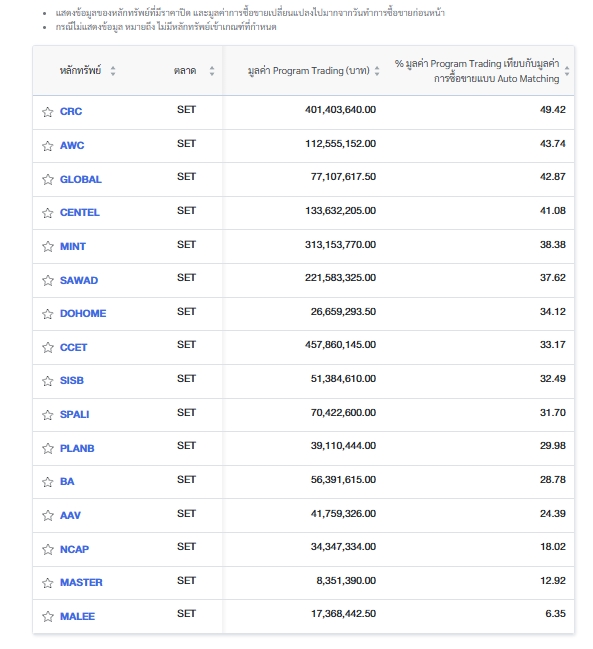Click the star next to MALEE
The width and height of the screenshot is (593, 649).
pyautogui.click(x=48, y=616)
